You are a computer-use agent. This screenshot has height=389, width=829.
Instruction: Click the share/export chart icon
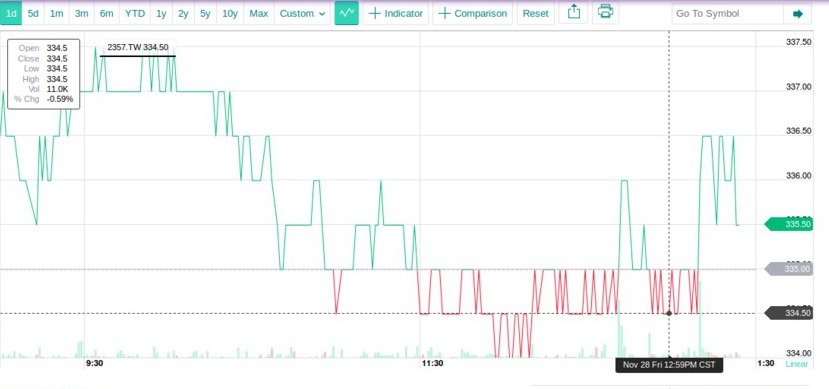pyautogui.click(x=574, y=12)
